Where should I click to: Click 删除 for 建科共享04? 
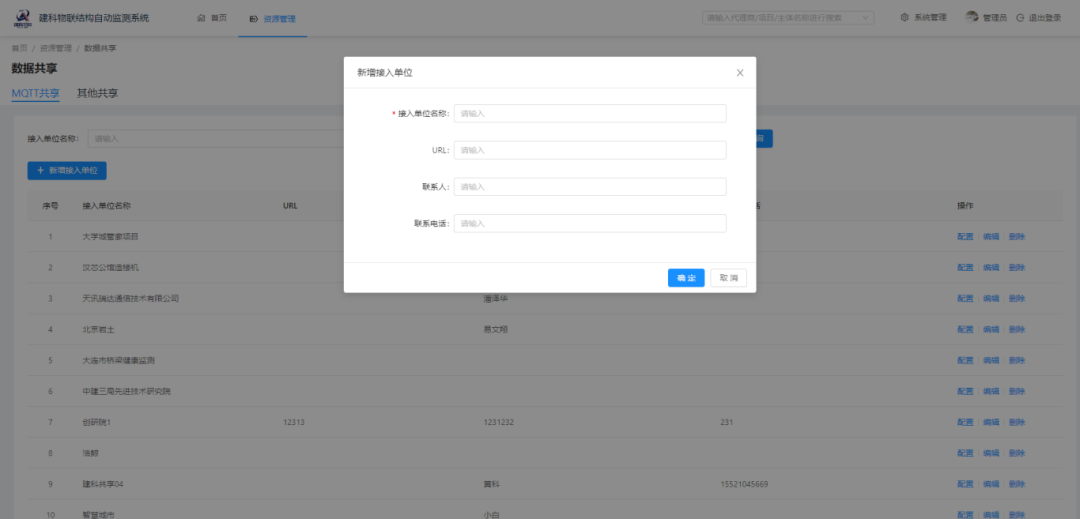[1017, 485]
